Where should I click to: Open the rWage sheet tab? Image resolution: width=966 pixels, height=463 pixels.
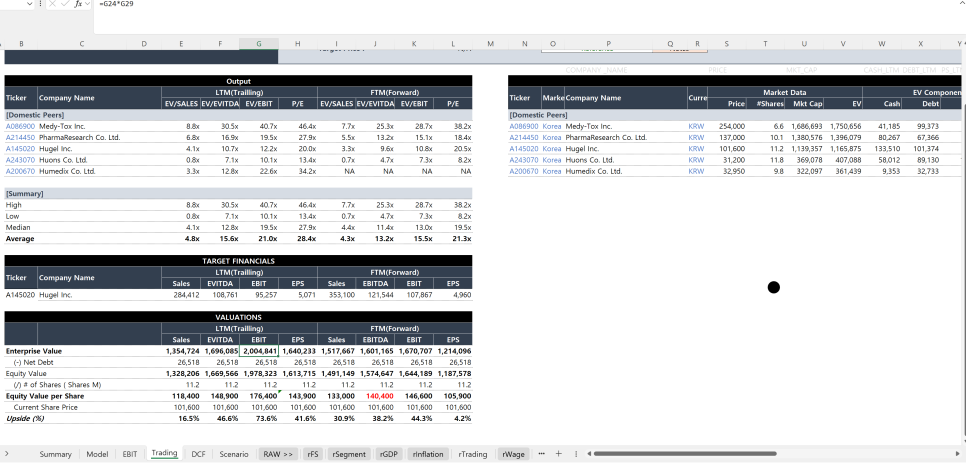coord(514,454)
